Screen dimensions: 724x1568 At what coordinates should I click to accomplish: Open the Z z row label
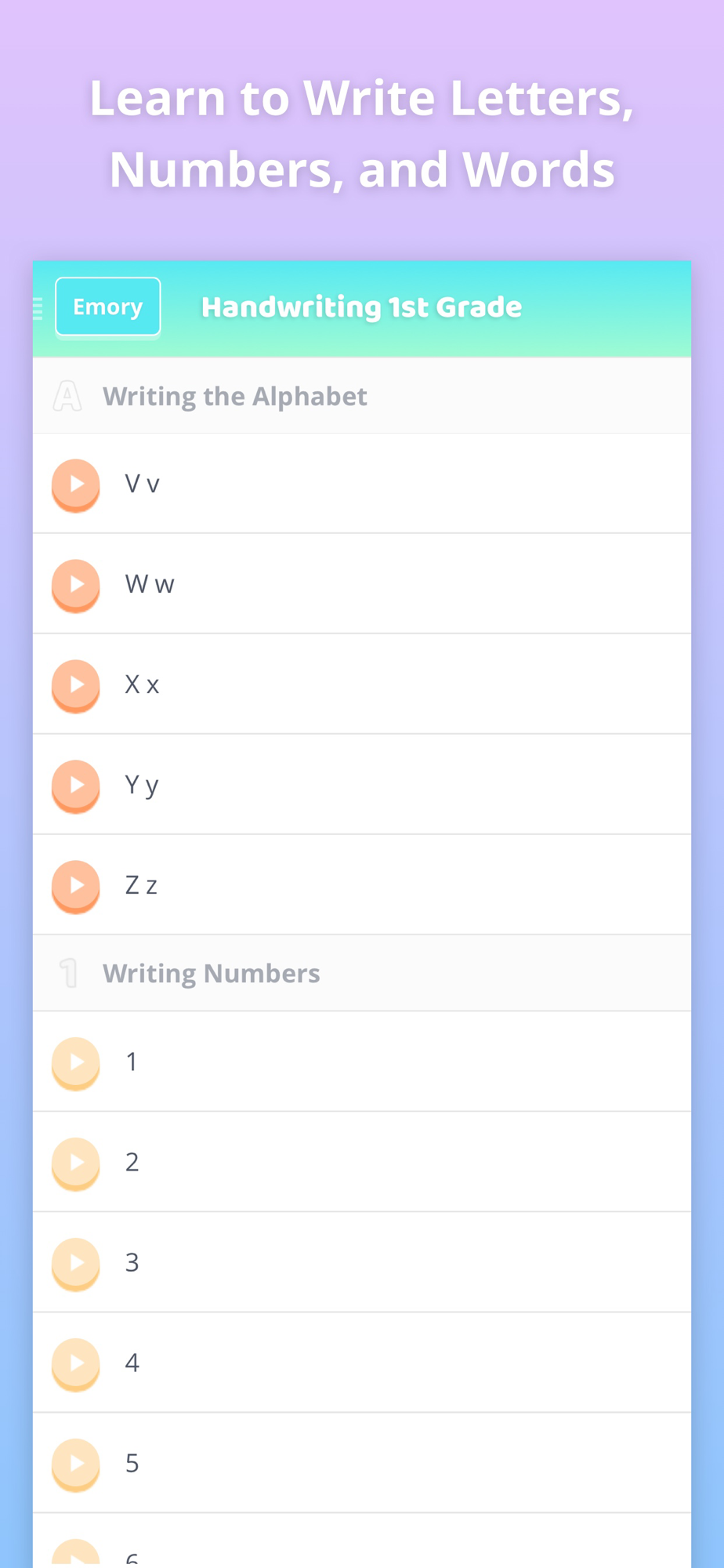coord(141,885)
